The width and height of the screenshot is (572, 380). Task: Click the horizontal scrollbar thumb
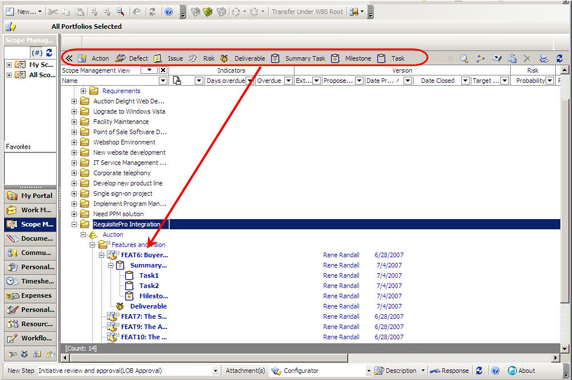point(208,358)
